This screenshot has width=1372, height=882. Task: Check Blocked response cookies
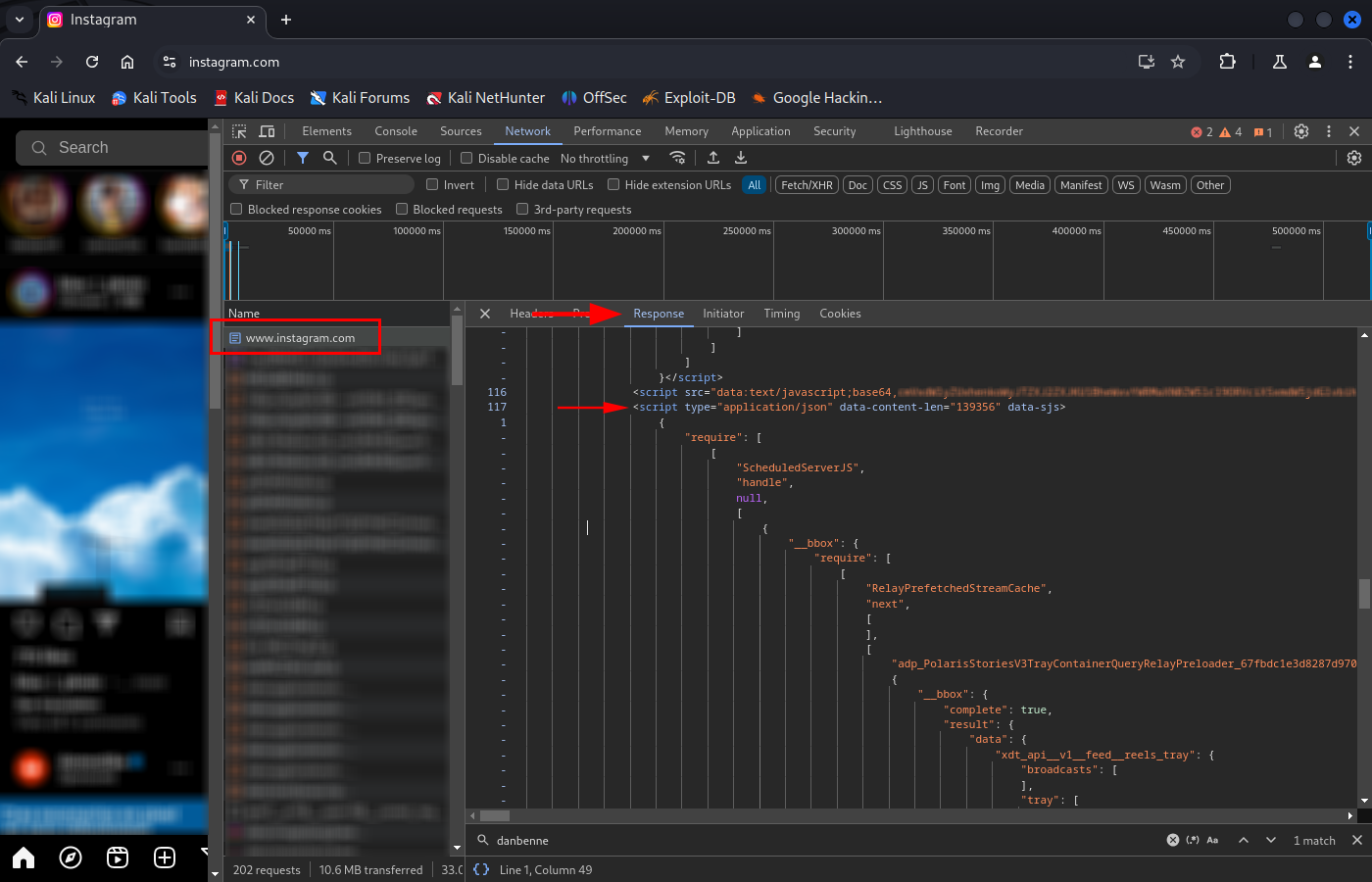[x=236, y=209]
